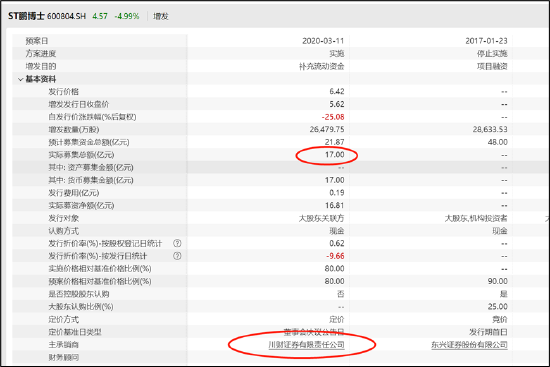Click price change -4.99% in header
The width and height of the screenshot is (550, 367).
click(x=127, y=16)
